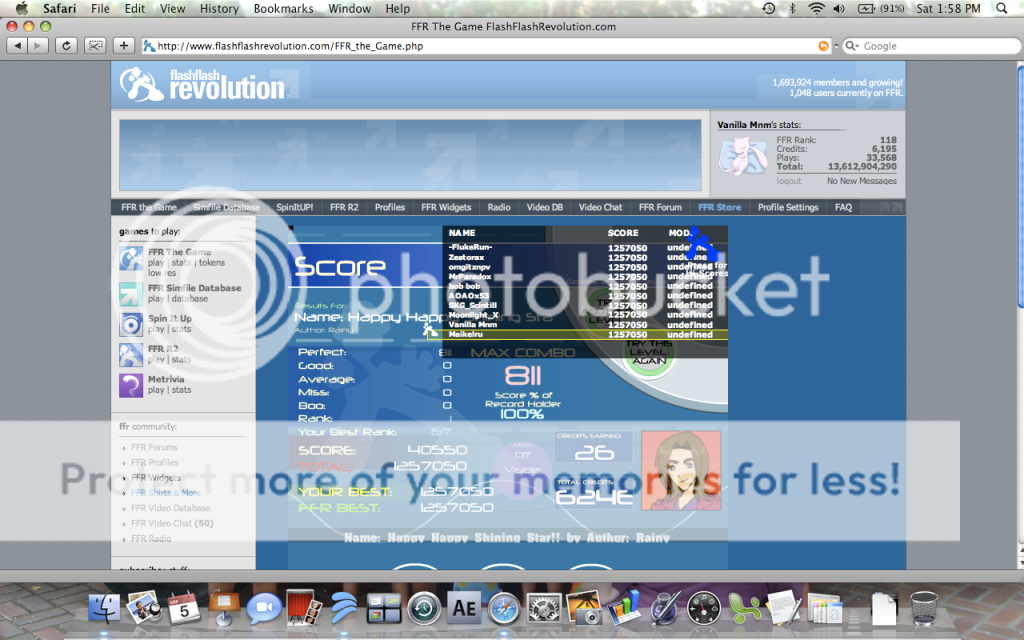The width and height of the screenshot is (1024, 640).
Task: Click the RSS icon in address bar
Action: (823, 46)
